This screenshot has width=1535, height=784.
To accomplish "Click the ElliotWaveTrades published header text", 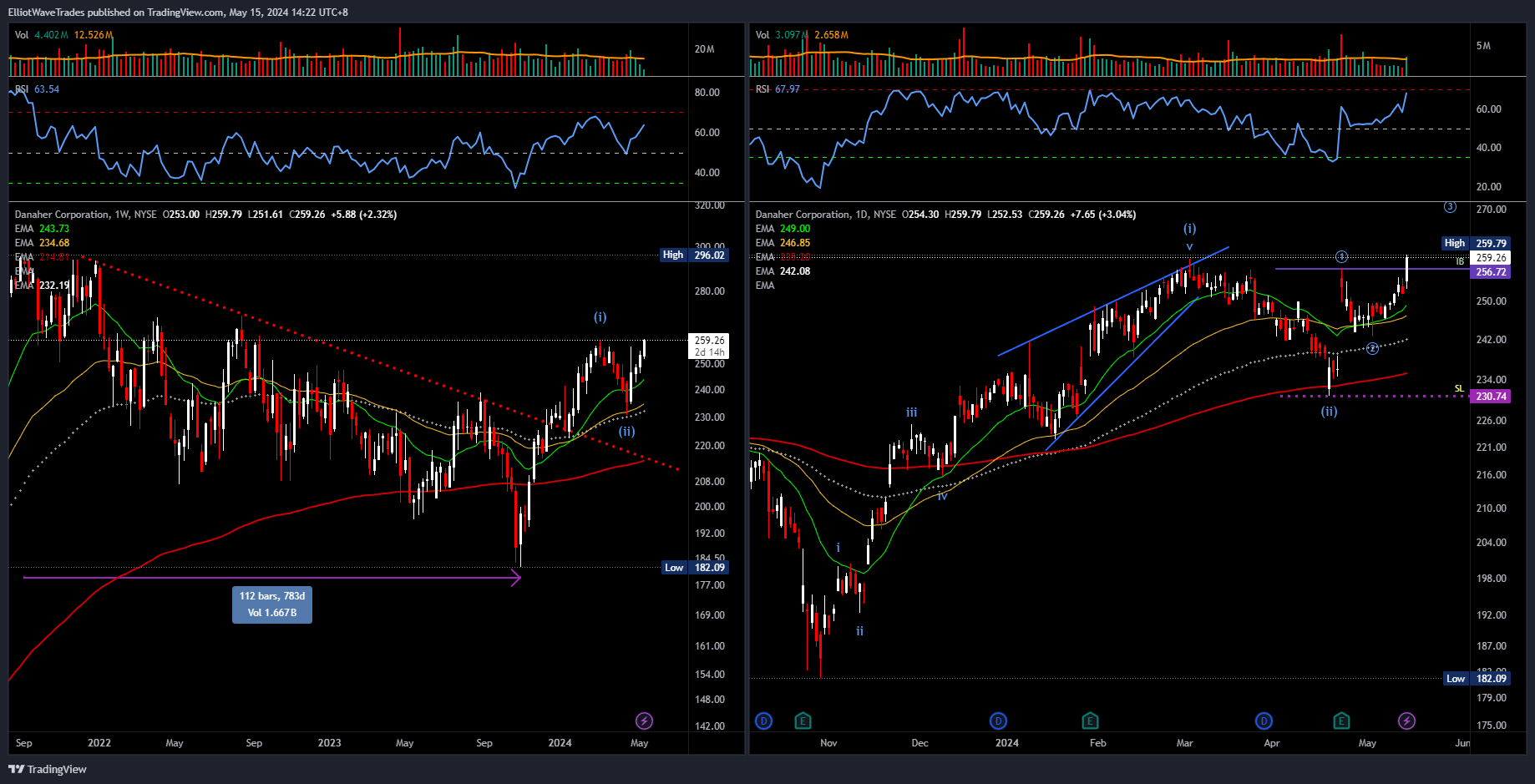I will coord(178,13).
